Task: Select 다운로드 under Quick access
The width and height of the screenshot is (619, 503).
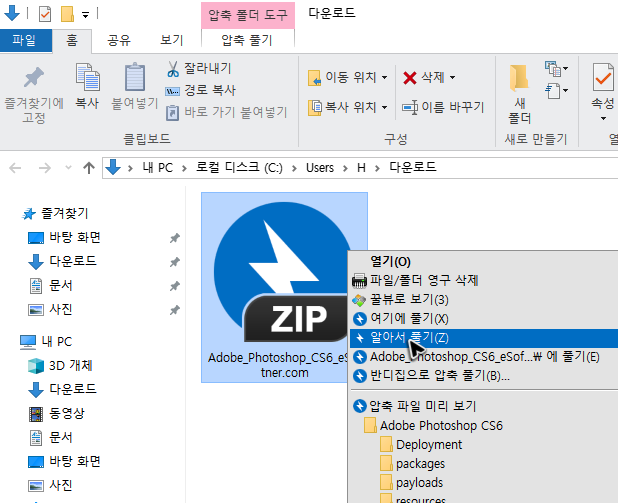Action: [x=63, y=261]
